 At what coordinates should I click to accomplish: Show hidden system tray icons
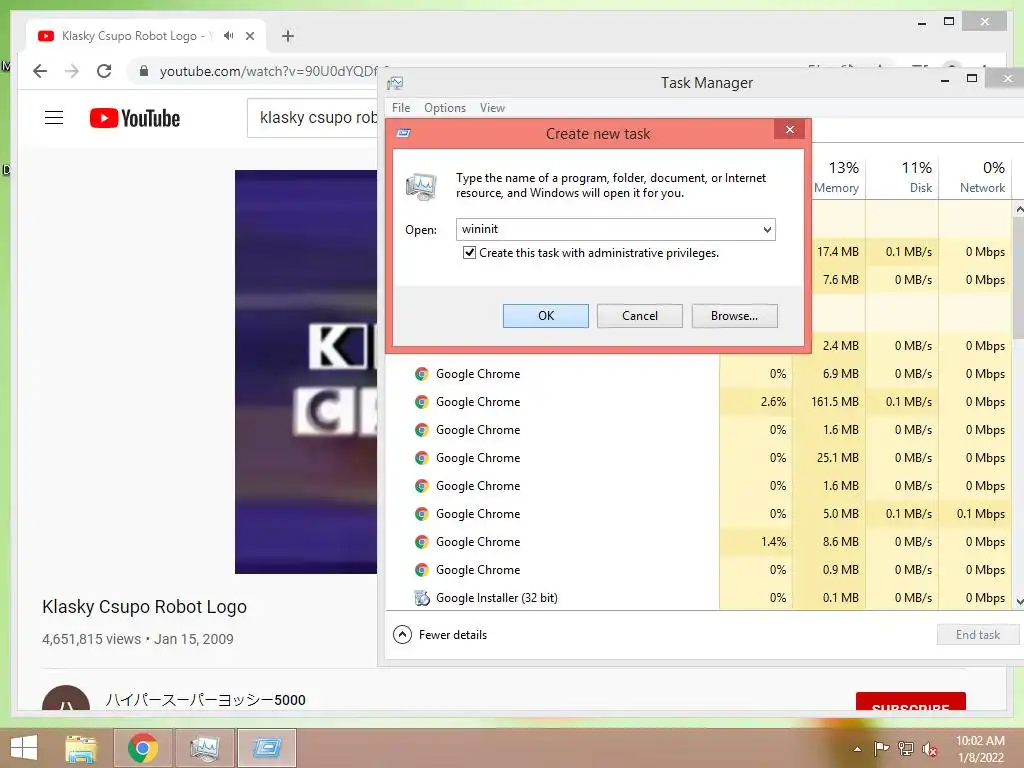857,750
